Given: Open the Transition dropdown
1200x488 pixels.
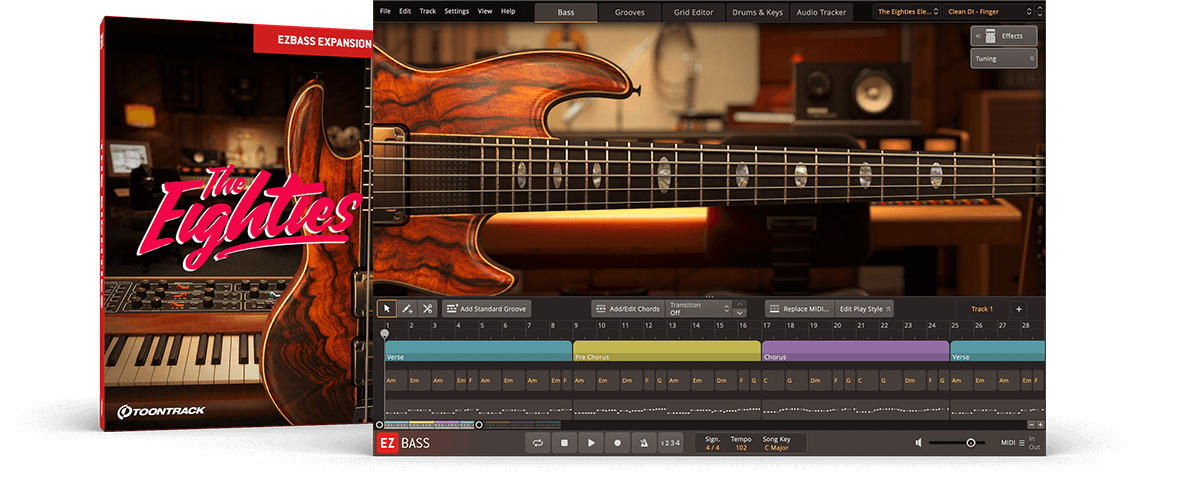Looking at the screenshot, I should tap(699, 309).
